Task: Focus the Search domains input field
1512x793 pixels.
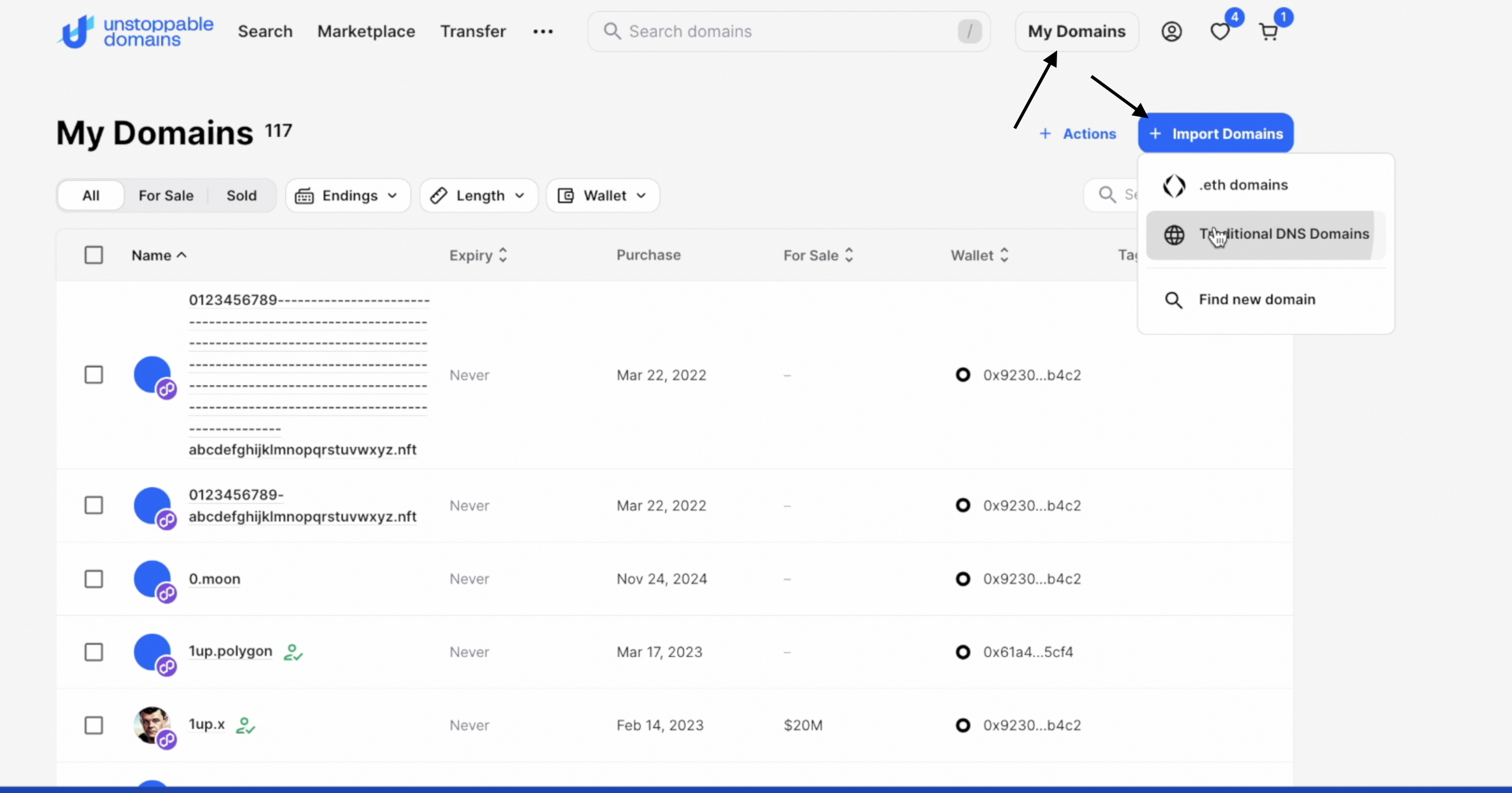Action: [x=784, y=31]
